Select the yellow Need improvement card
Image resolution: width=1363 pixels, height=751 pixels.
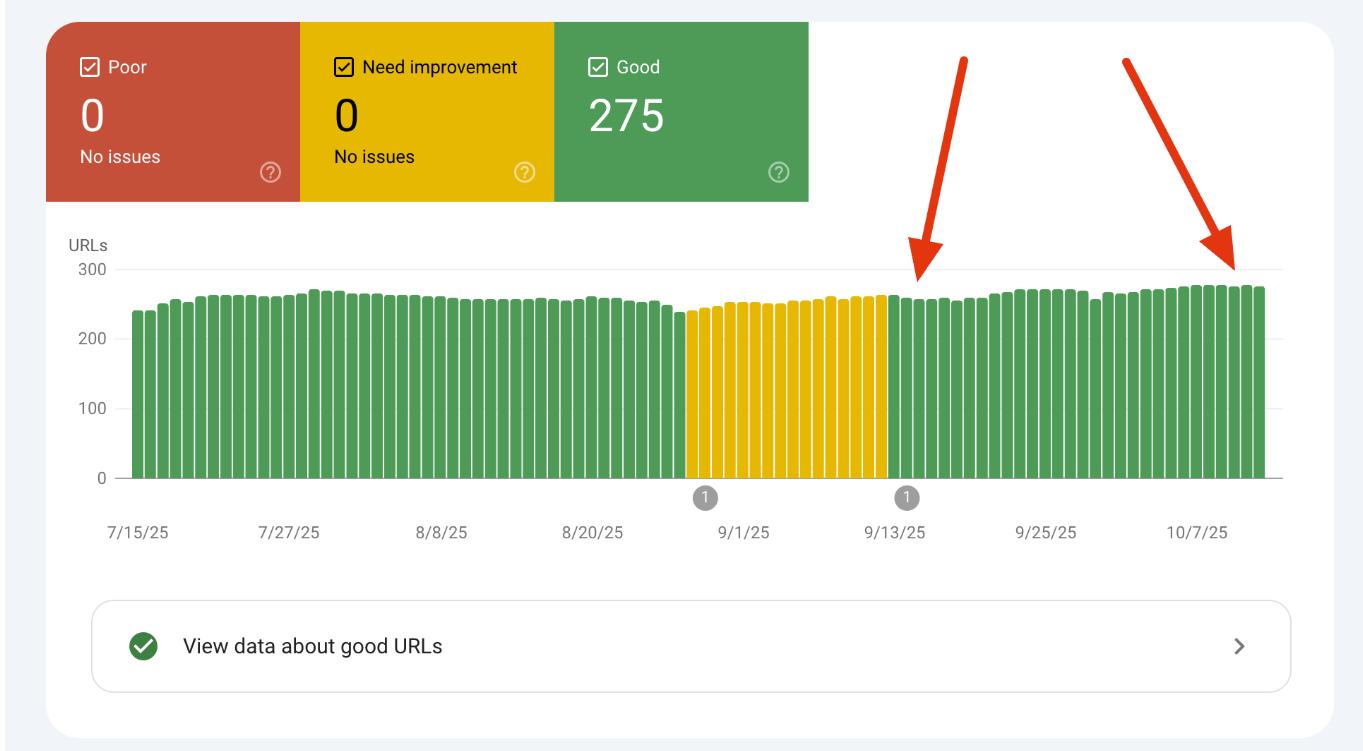coord(427,112)
